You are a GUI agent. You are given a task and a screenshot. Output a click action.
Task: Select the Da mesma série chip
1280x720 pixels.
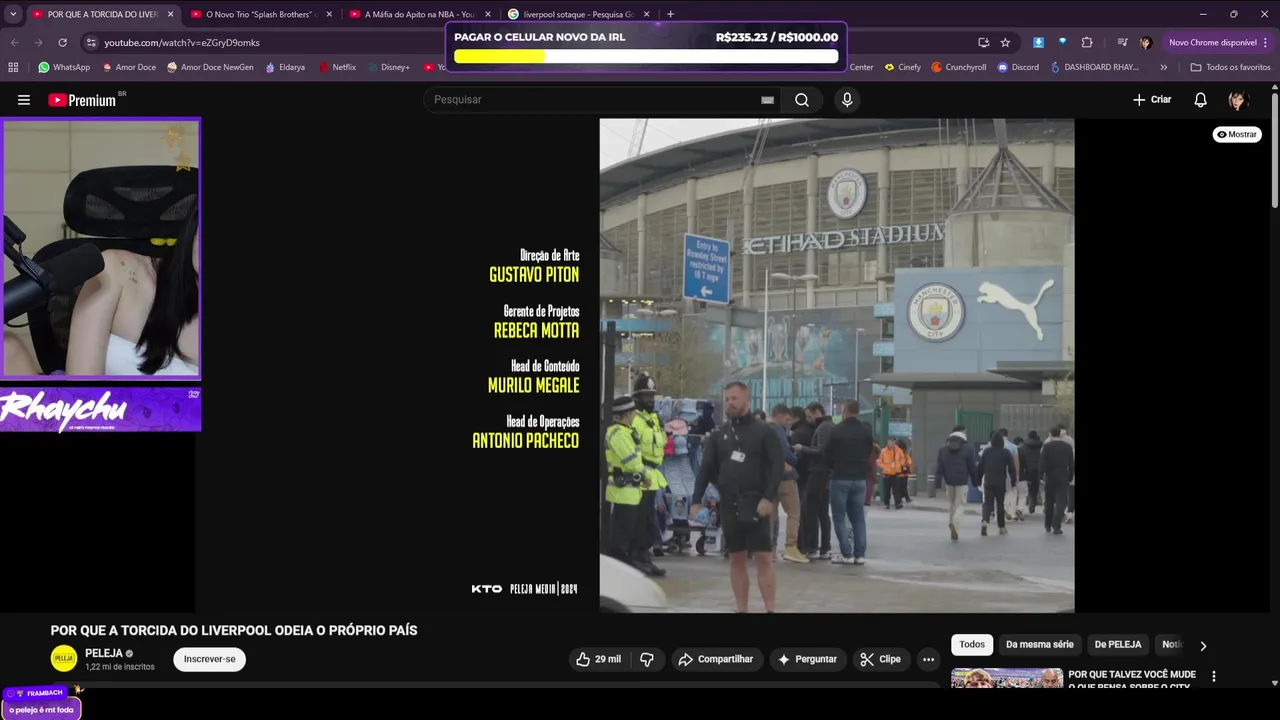(1039, 645)
